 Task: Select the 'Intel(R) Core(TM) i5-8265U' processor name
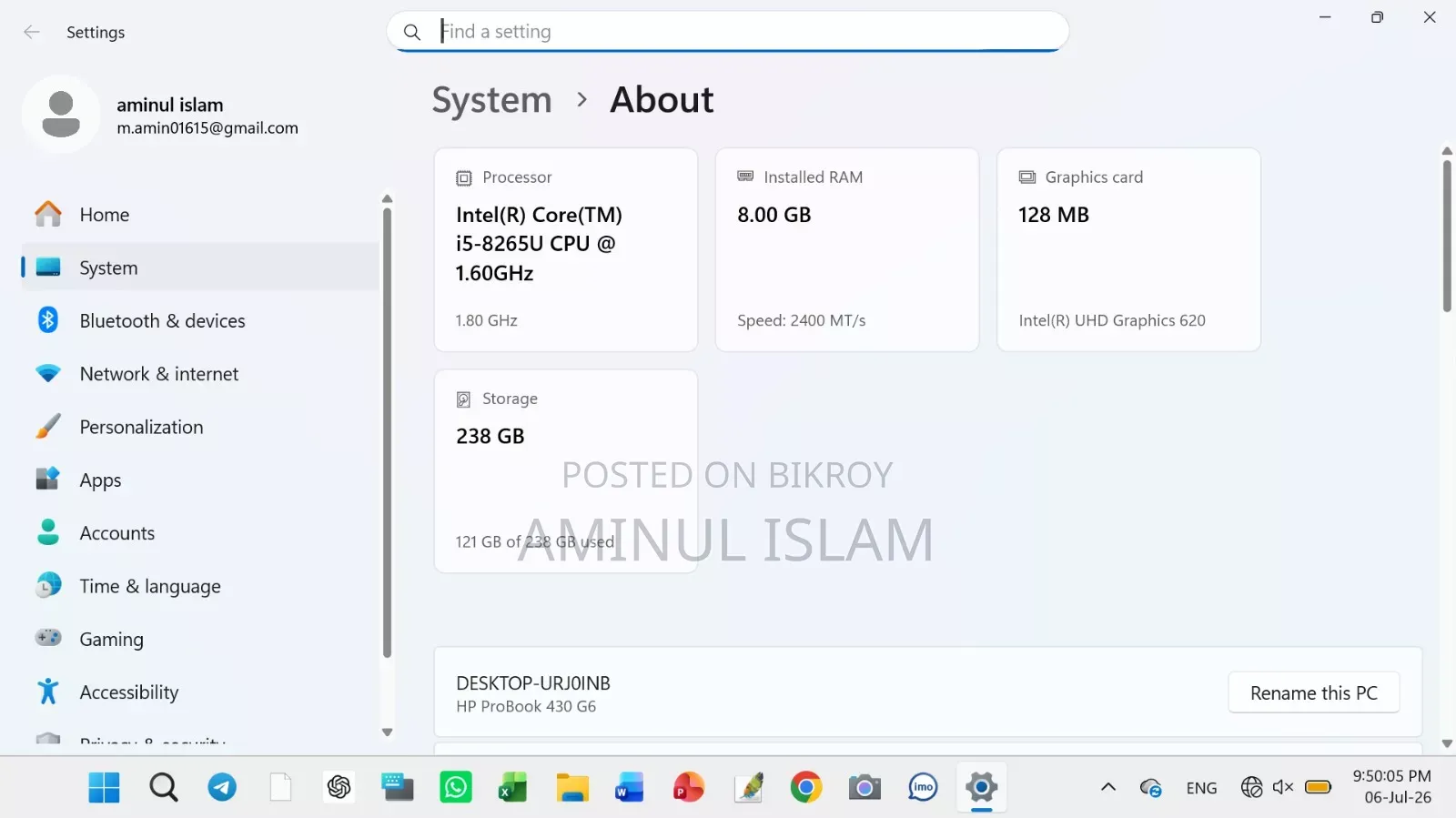539,244
